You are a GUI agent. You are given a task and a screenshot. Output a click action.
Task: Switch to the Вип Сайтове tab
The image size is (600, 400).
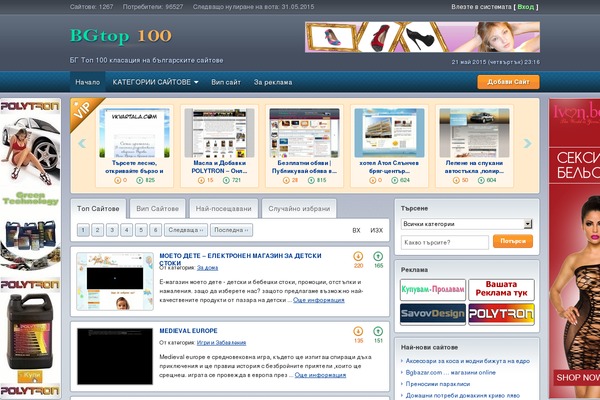(x=158, y=209)
